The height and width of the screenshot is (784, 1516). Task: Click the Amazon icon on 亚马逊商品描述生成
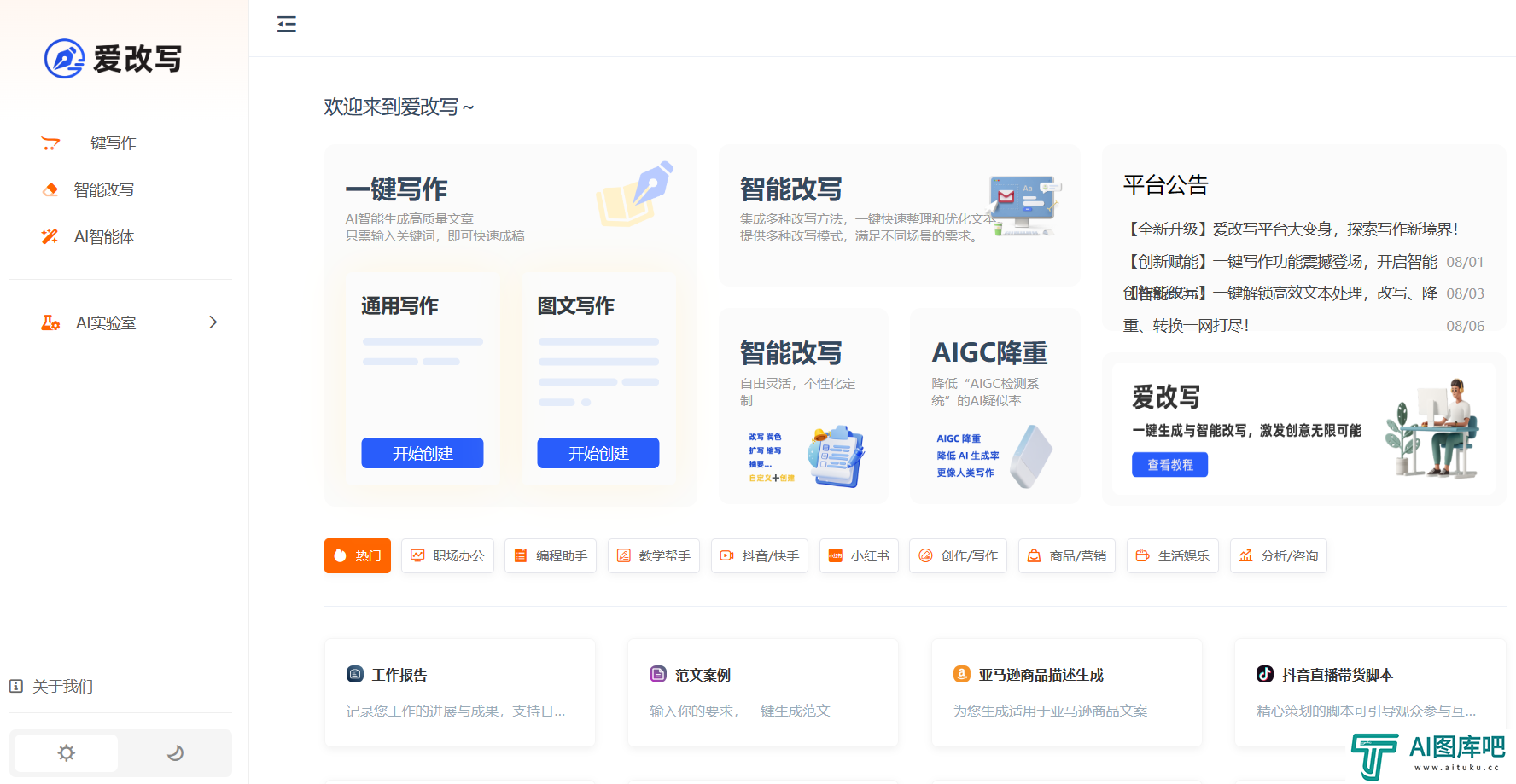[962, 674]
